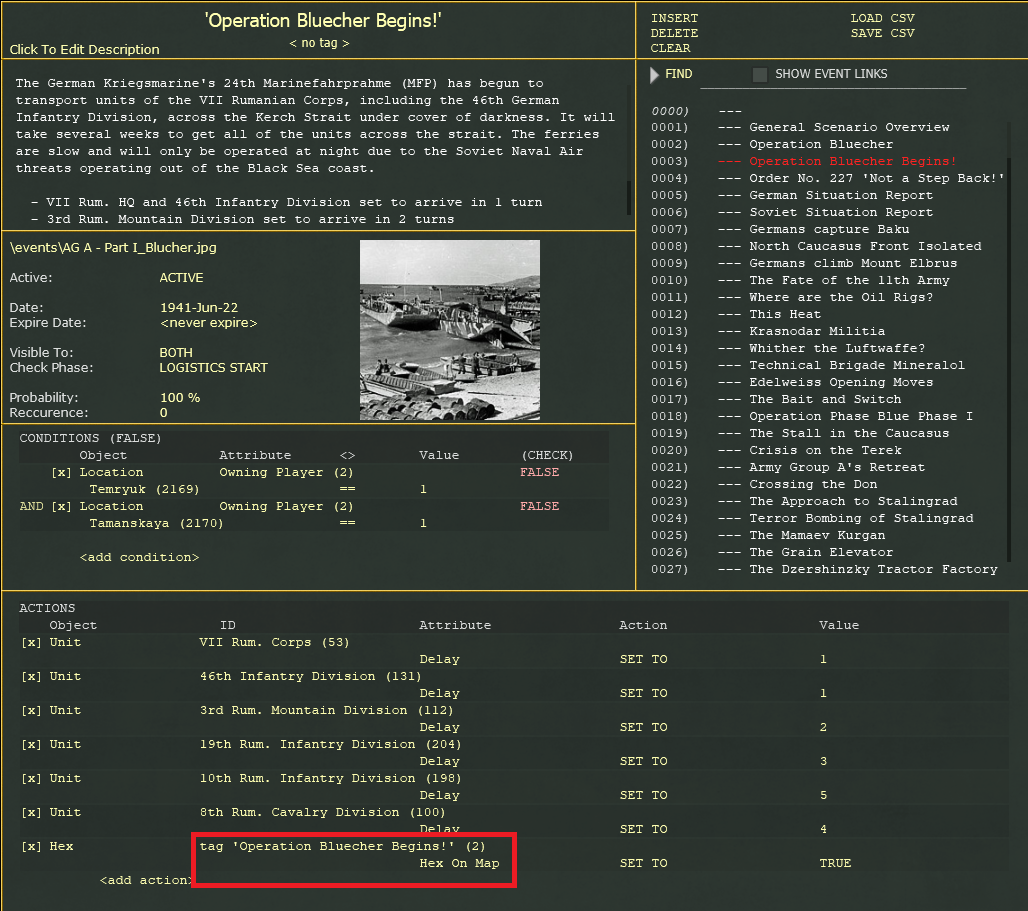Click the TRUE value of Hex action
The height and width of the screenshot is (911, 1028).
835,864
